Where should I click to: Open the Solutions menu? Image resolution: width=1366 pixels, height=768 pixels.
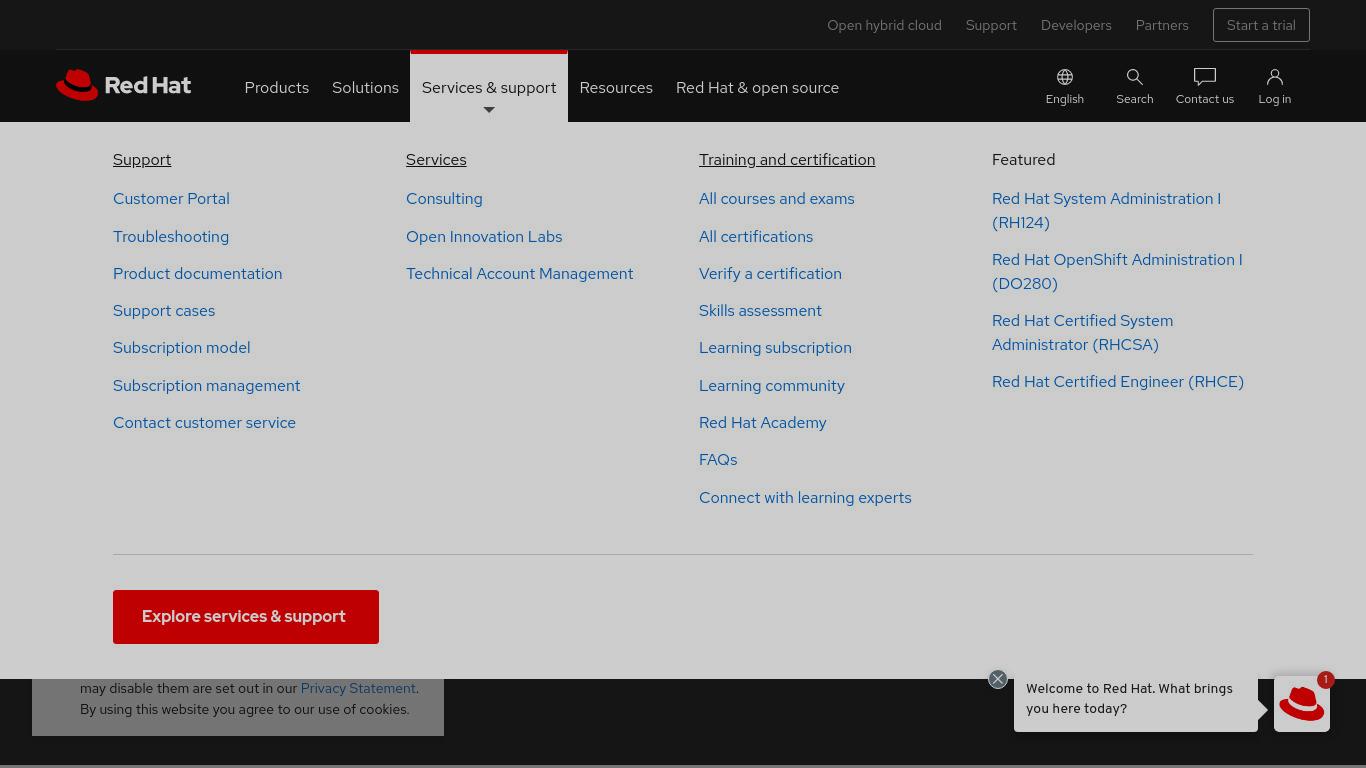[365, 87]
